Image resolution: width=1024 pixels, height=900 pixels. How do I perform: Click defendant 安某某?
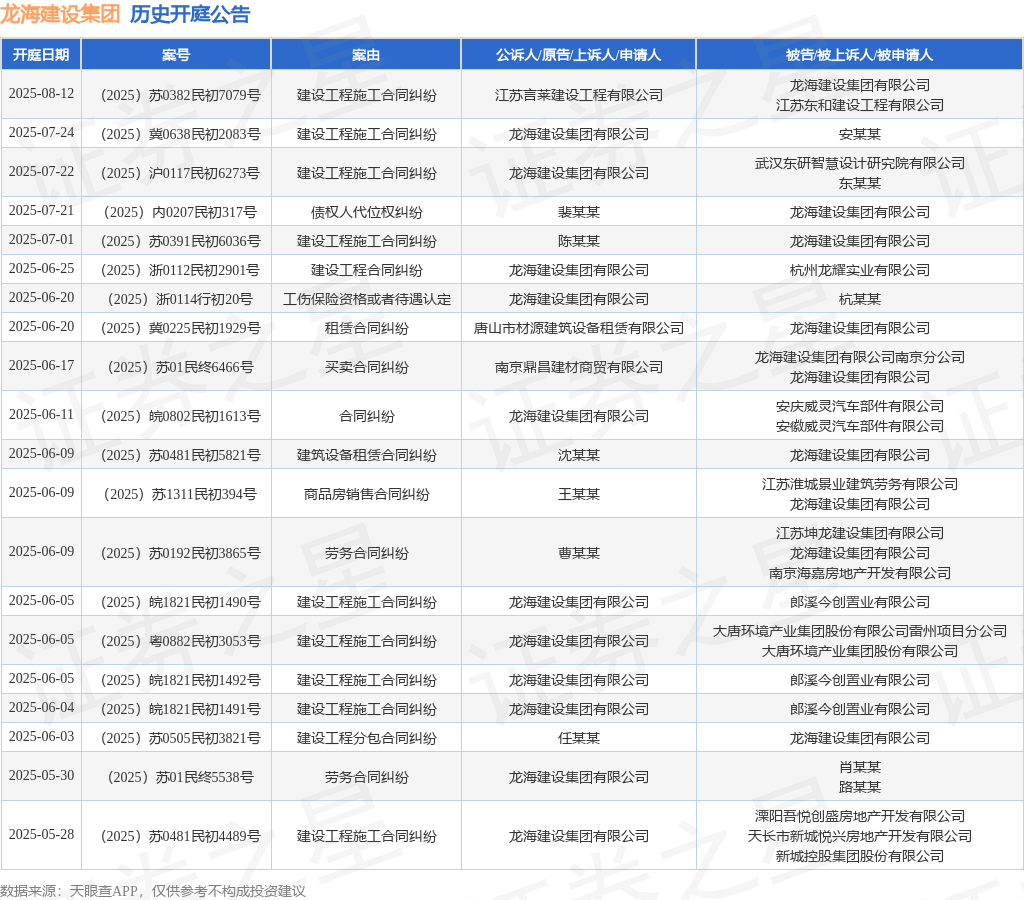pyautogui.click(x=859, y=135)
